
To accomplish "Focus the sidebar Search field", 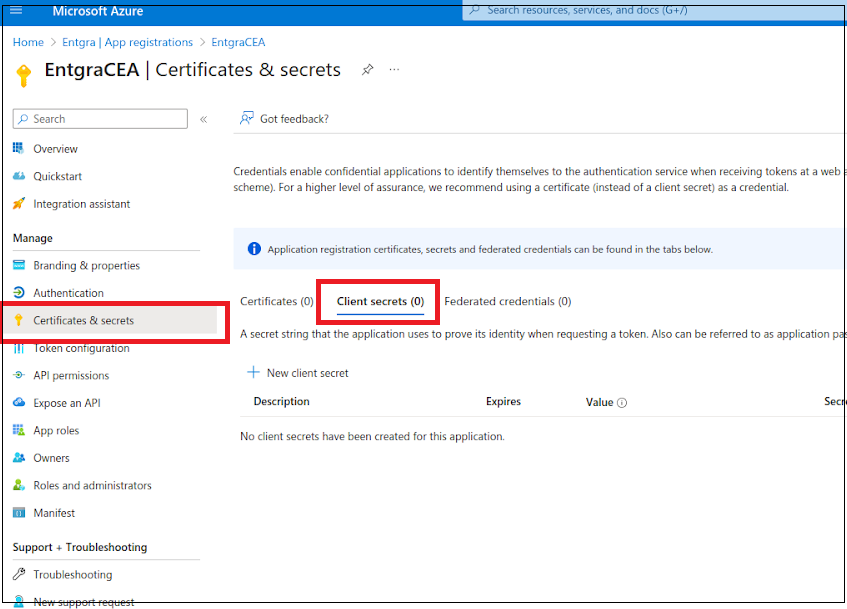I will [100, 119].
